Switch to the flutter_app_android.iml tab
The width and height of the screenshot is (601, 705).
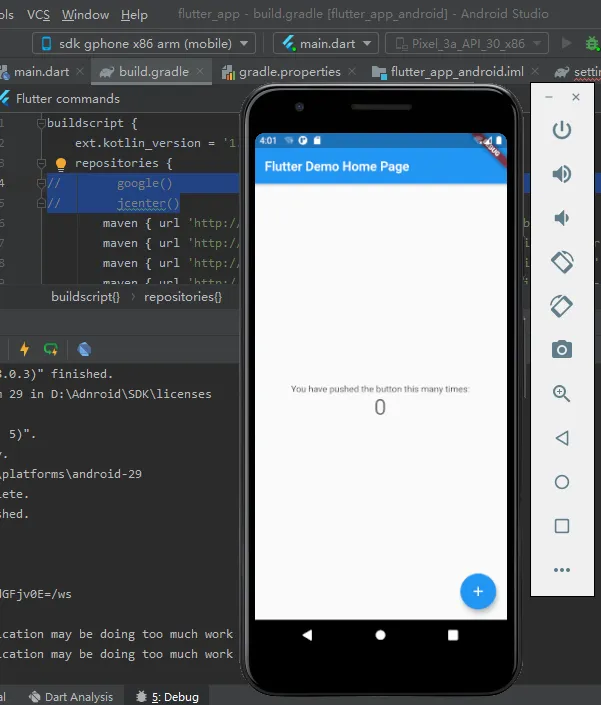click(x=457, y=71)
